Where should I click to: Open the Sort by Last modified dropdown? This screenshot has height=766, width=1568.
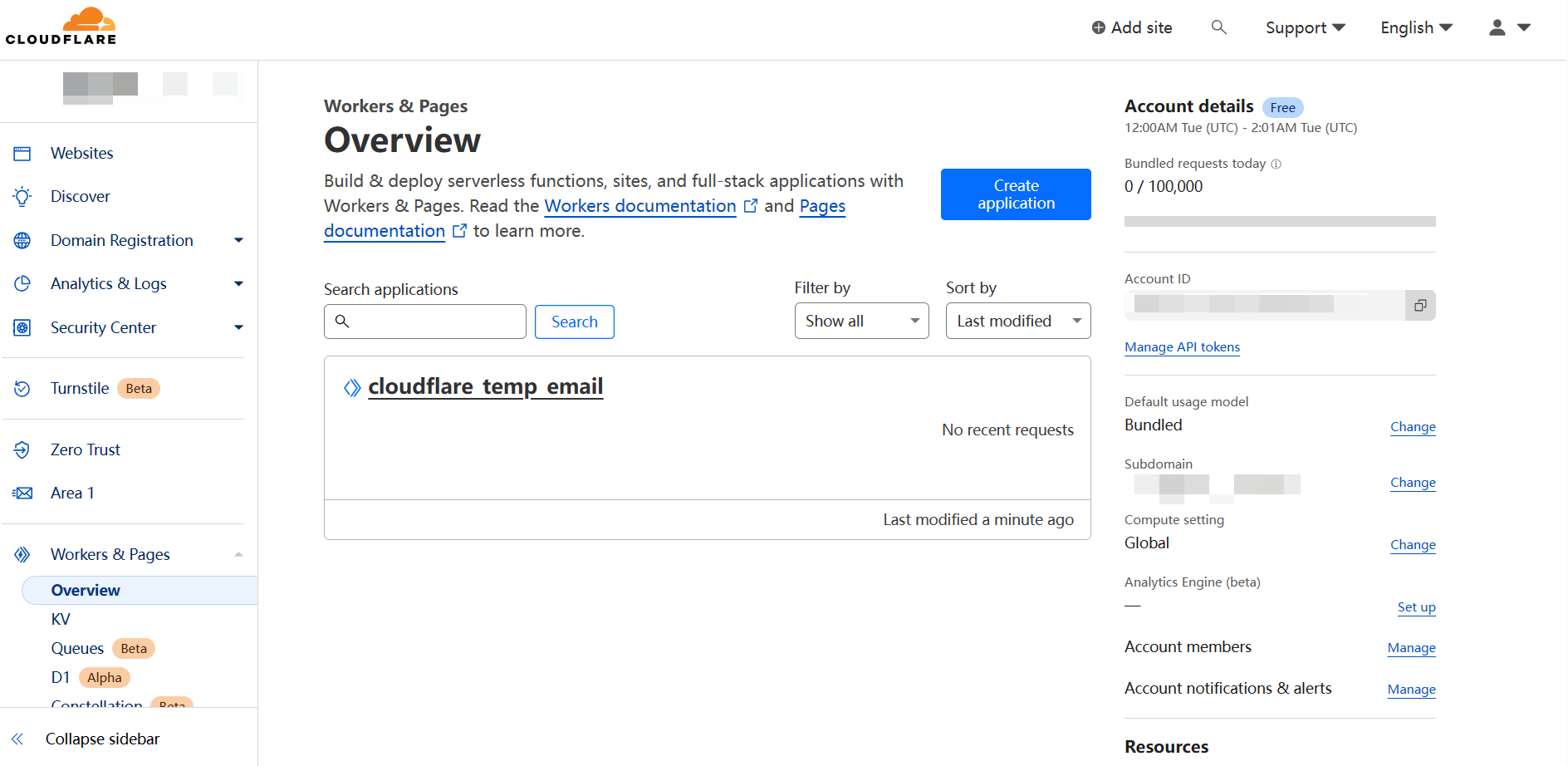pos(1017,322)
